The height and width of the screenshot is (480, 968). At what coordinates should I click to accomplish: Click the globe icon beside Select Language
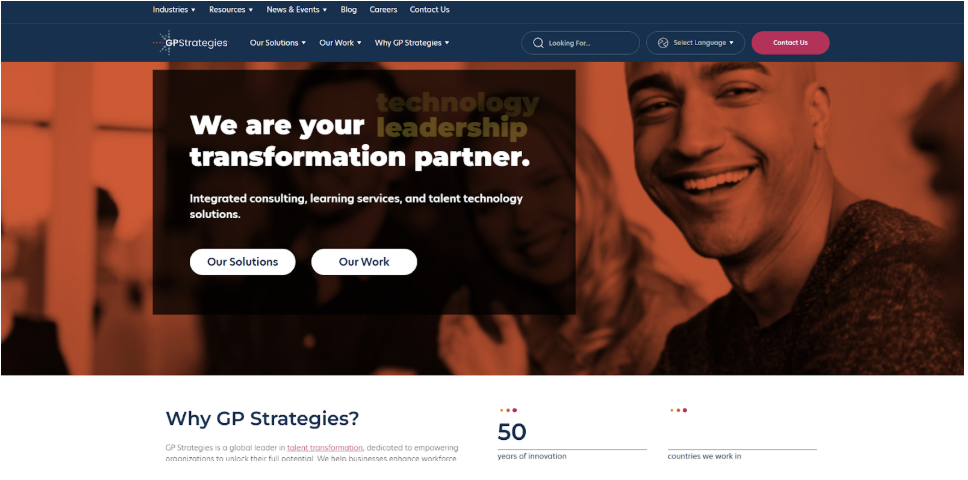click(x=663, y=43)
